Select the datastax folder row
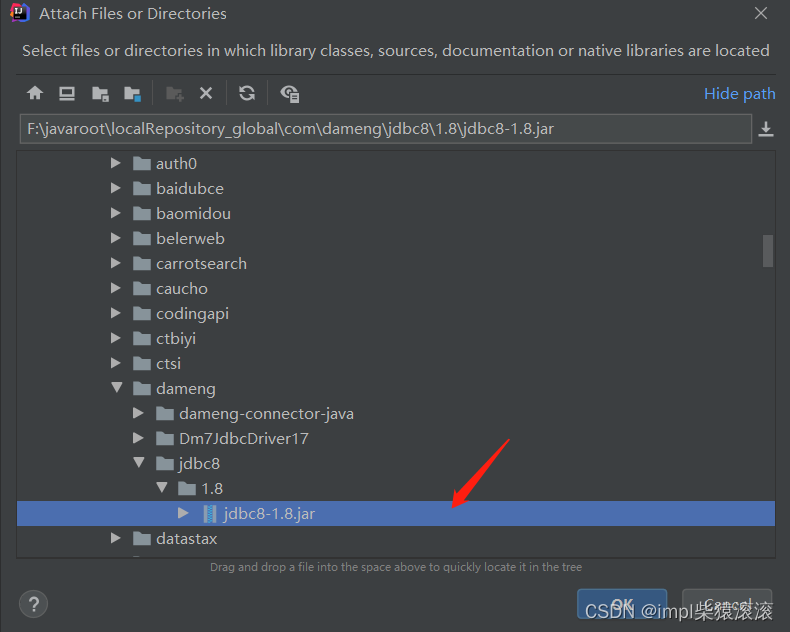Image resolution: width=790 pixels, height=632 pixels. point(396,539)
